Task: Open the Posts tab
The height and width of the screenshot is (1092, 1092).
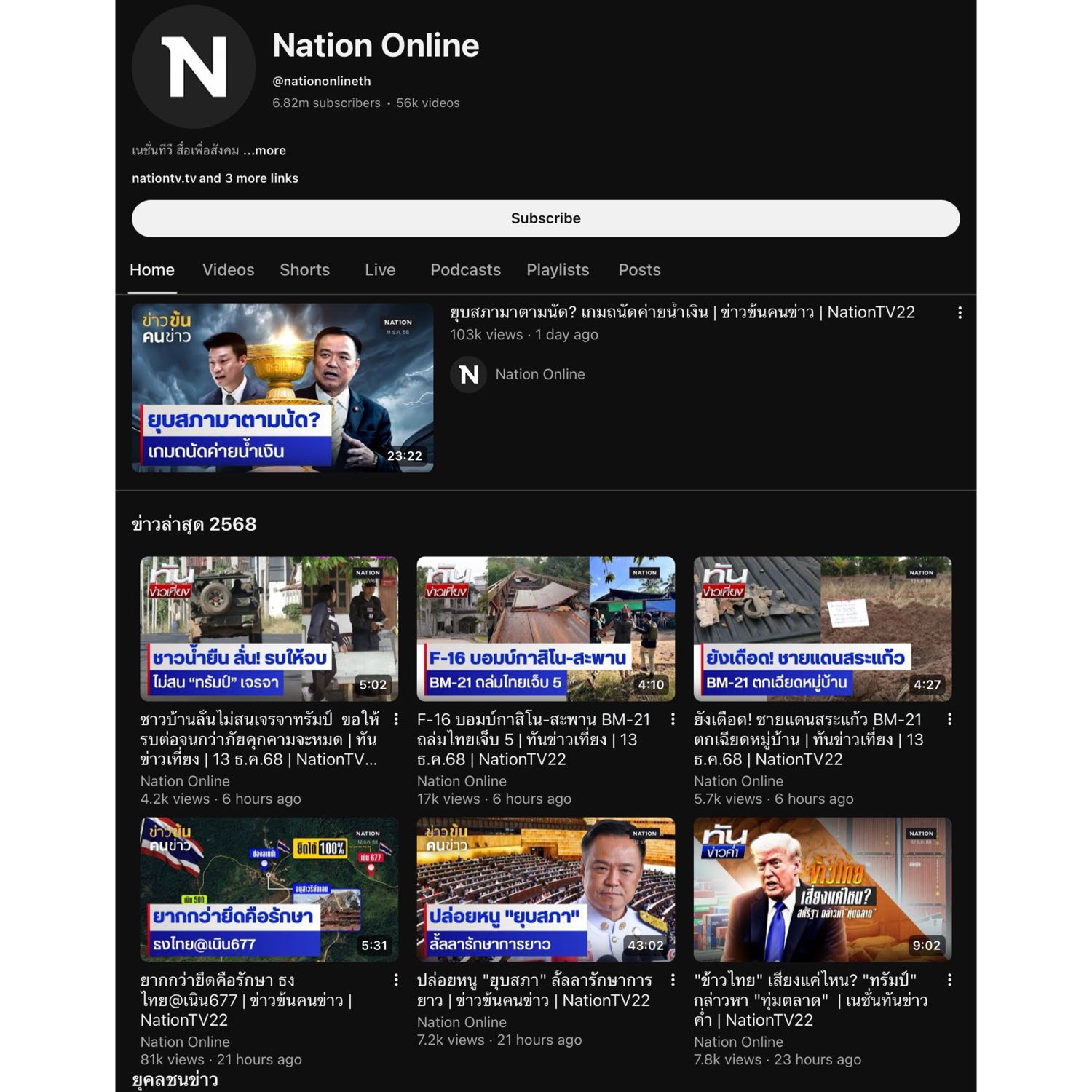Action: click(639, 270)
